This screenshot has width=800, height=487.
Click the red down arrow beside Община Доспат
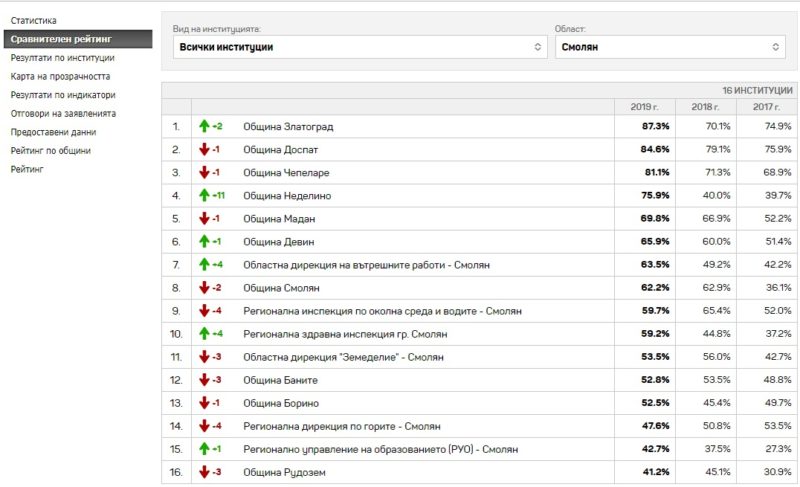coord(205,149)
